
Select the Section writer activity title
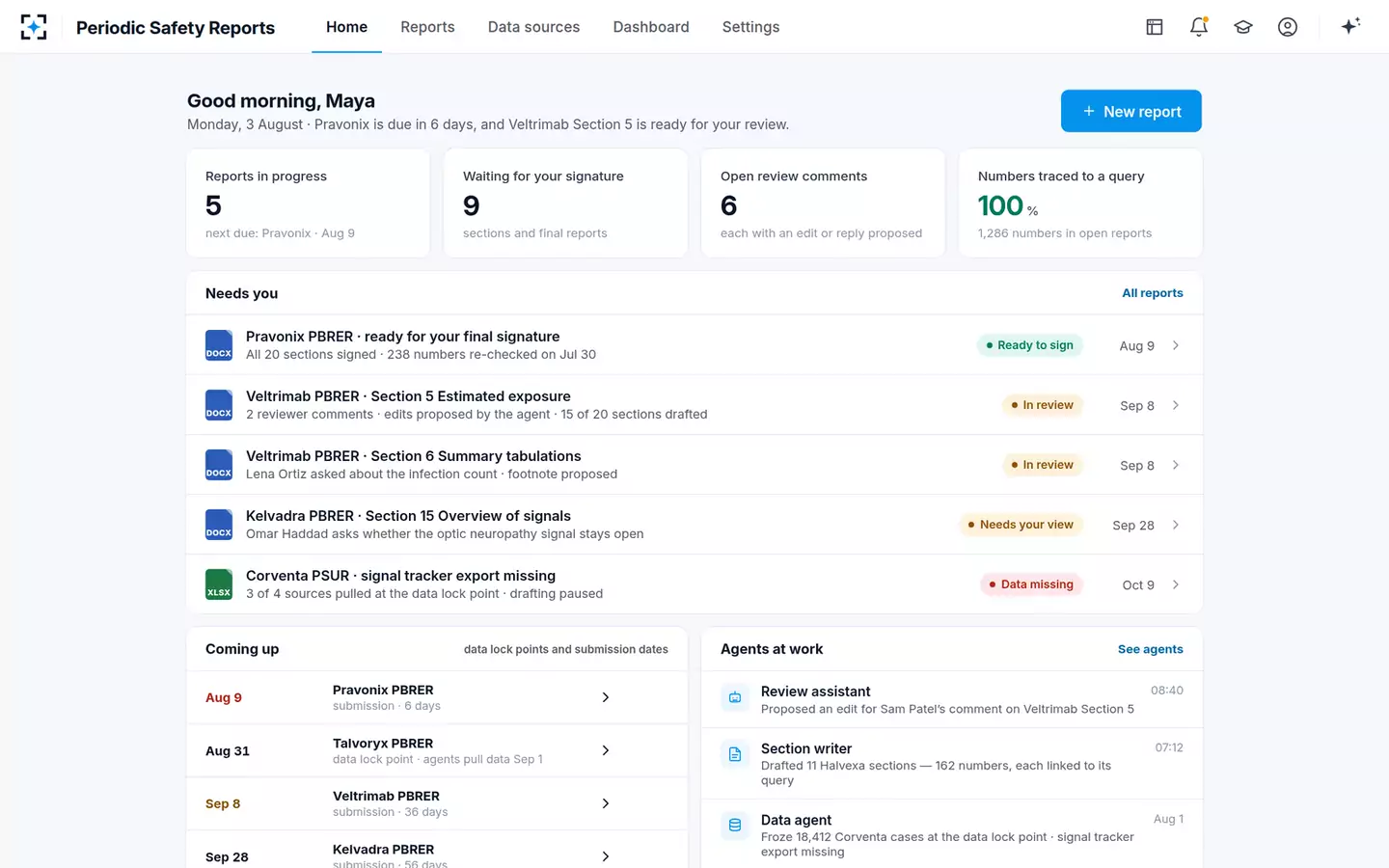[x=806, y=748]
